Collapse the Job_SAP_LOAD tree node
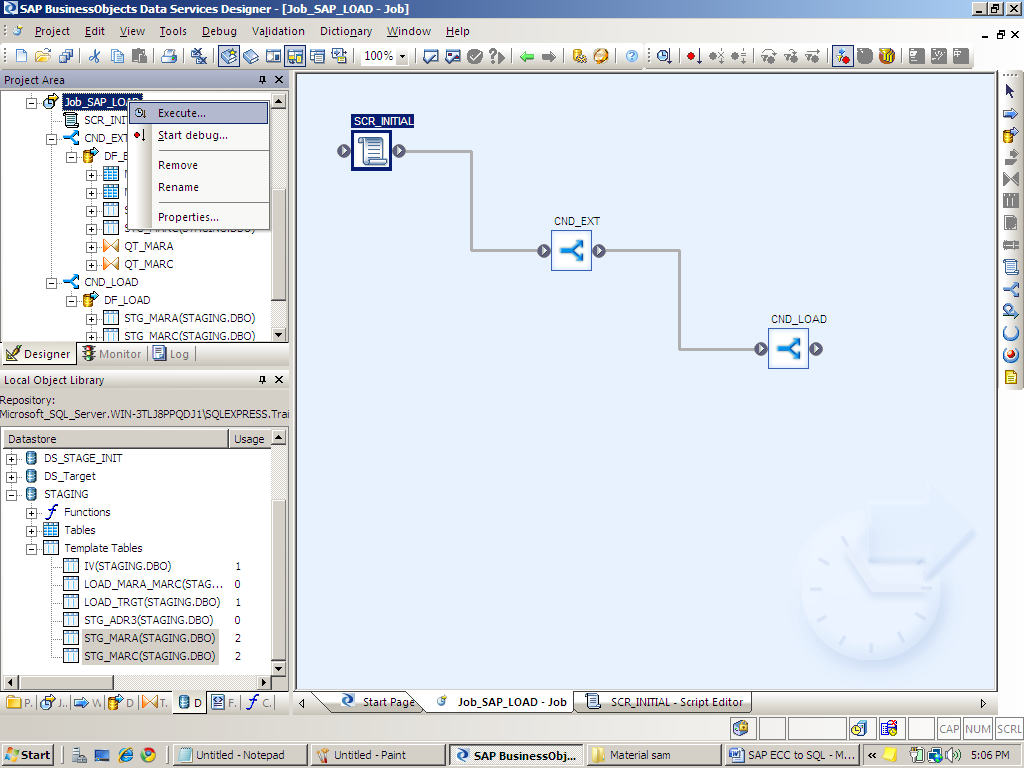The height and width of the screenshot is (768, 1024). click(x=31, y=103)
